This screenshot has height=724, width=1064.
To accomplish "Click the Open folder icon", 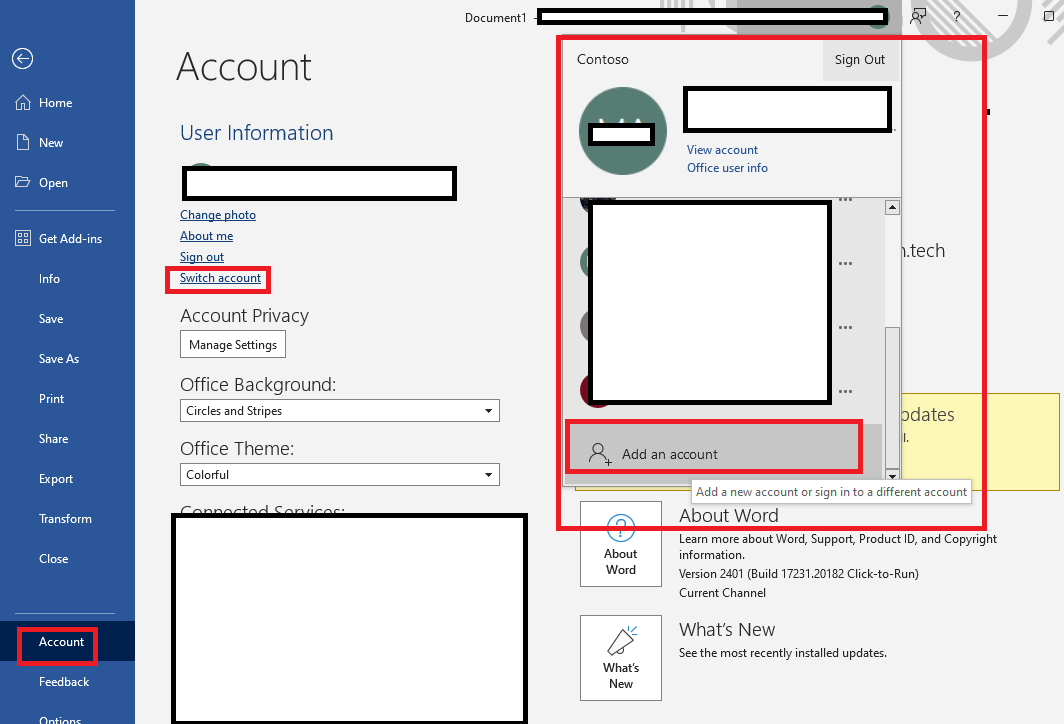I will pyautogui.click(x=22, y=182).
